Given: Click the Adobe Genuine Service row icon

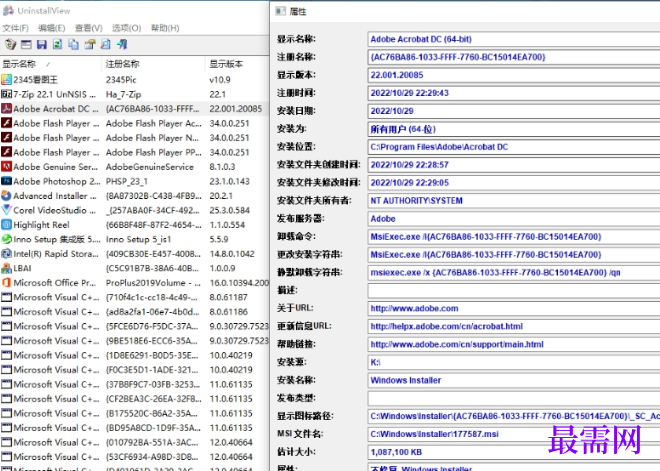Looking at the screenshot, I should pos(6,167).
